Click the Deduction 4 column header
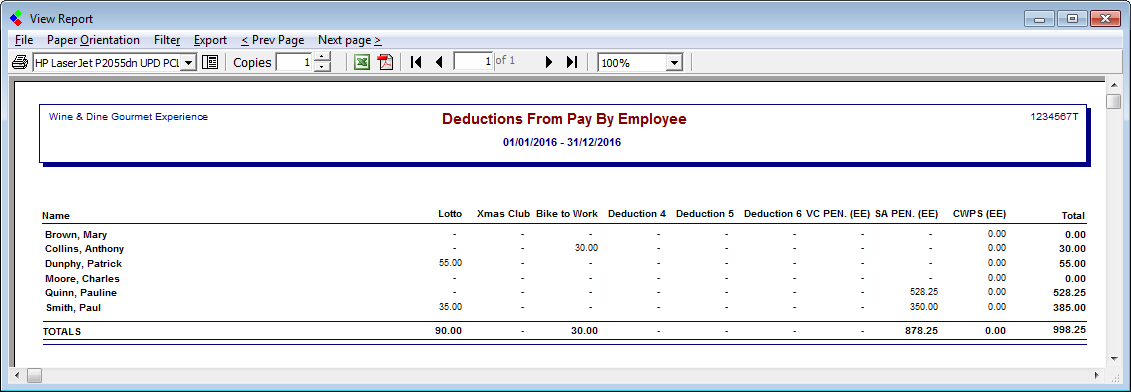Screen dimensions: 1131x392 pos(637,214)
